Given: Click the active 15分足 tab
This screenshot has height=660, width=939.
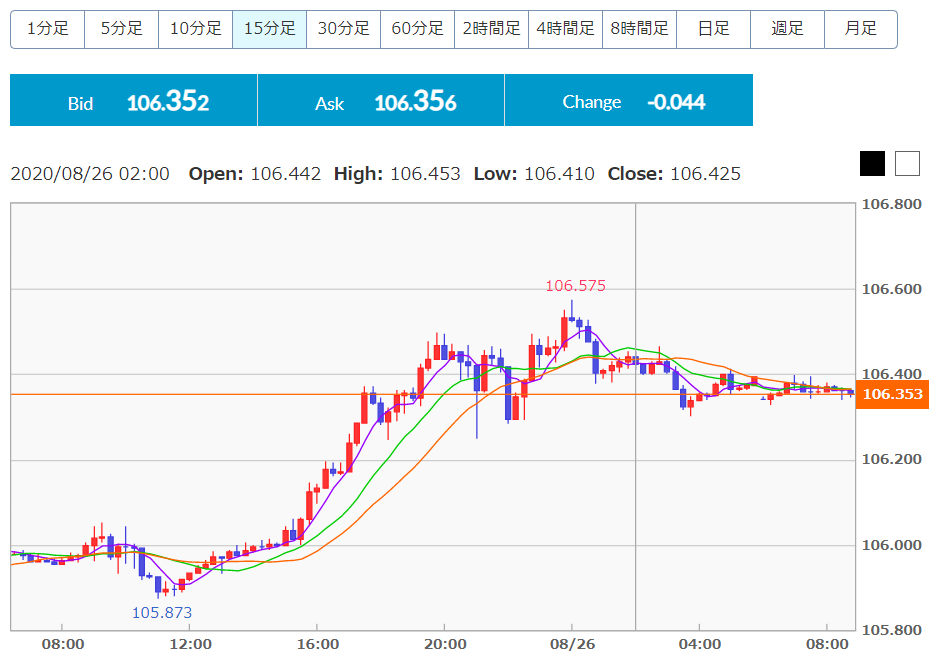Looking at the screenshot, I should point(269,29).
